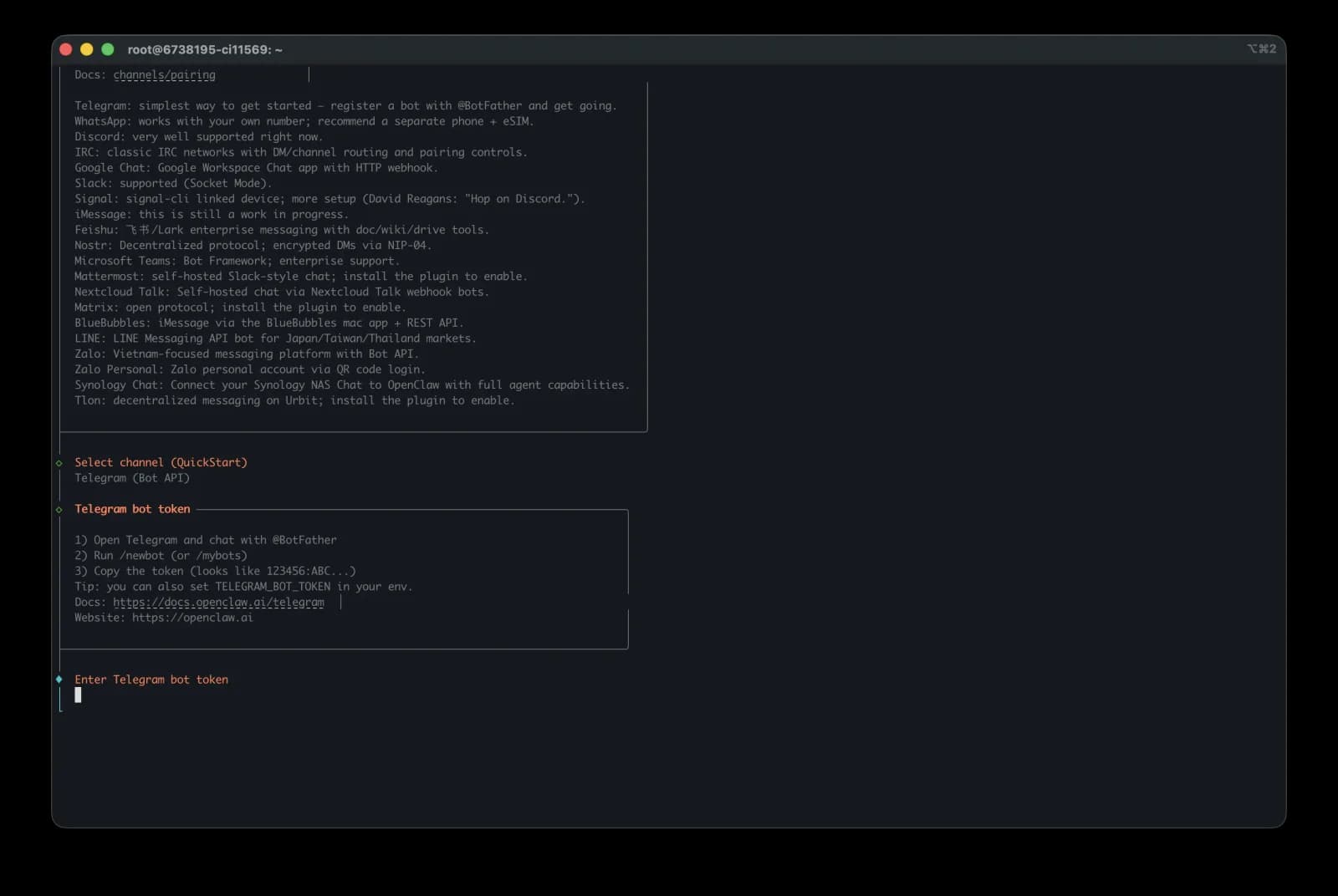Click the red close window button

66,49
